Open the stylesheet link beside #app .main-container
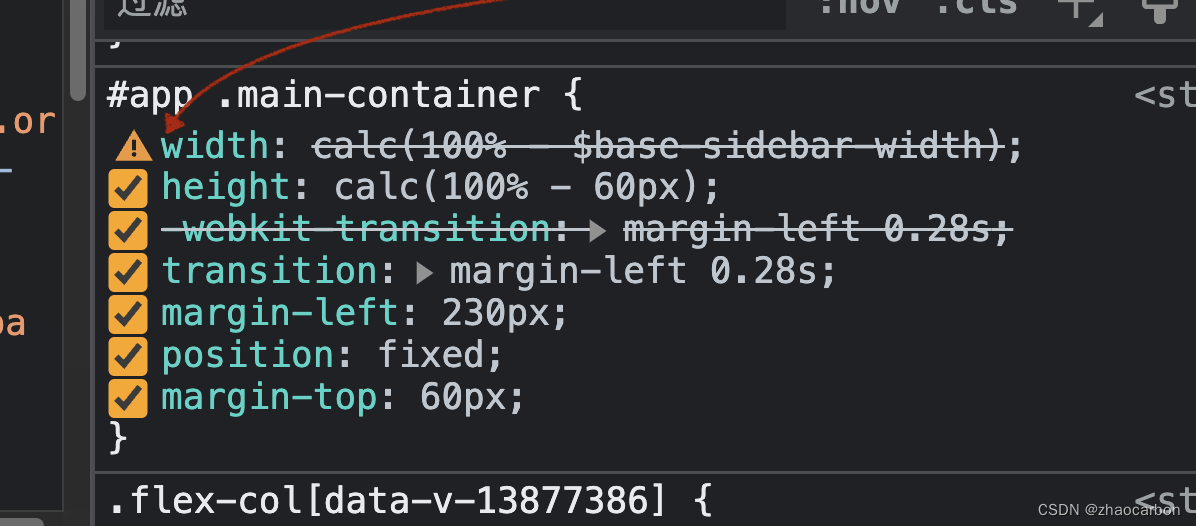1196x526 pixels. tap(1165, 96)
